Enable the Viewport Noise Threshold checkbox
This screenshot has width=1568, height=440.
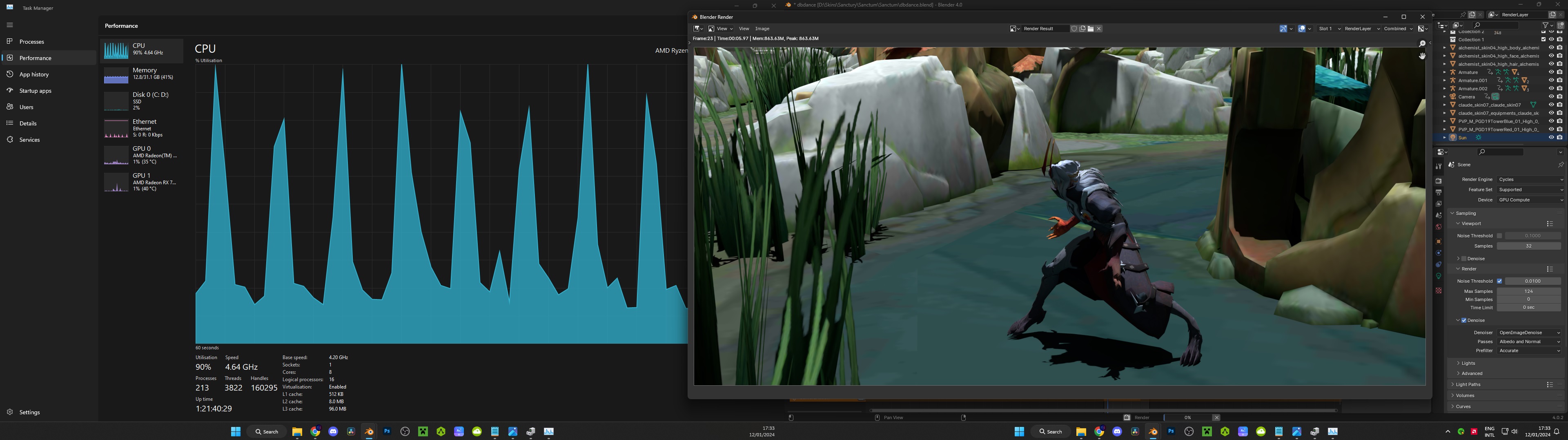(x=1499, y=236)
